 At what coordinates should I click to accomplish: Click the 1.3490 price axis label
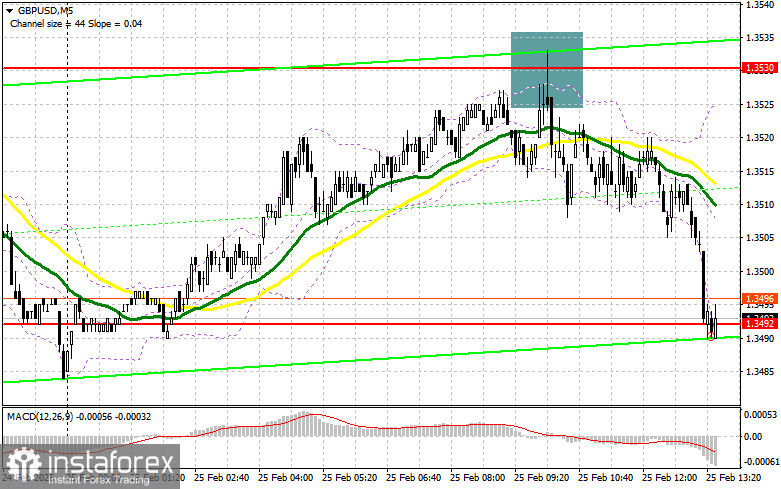760,339
